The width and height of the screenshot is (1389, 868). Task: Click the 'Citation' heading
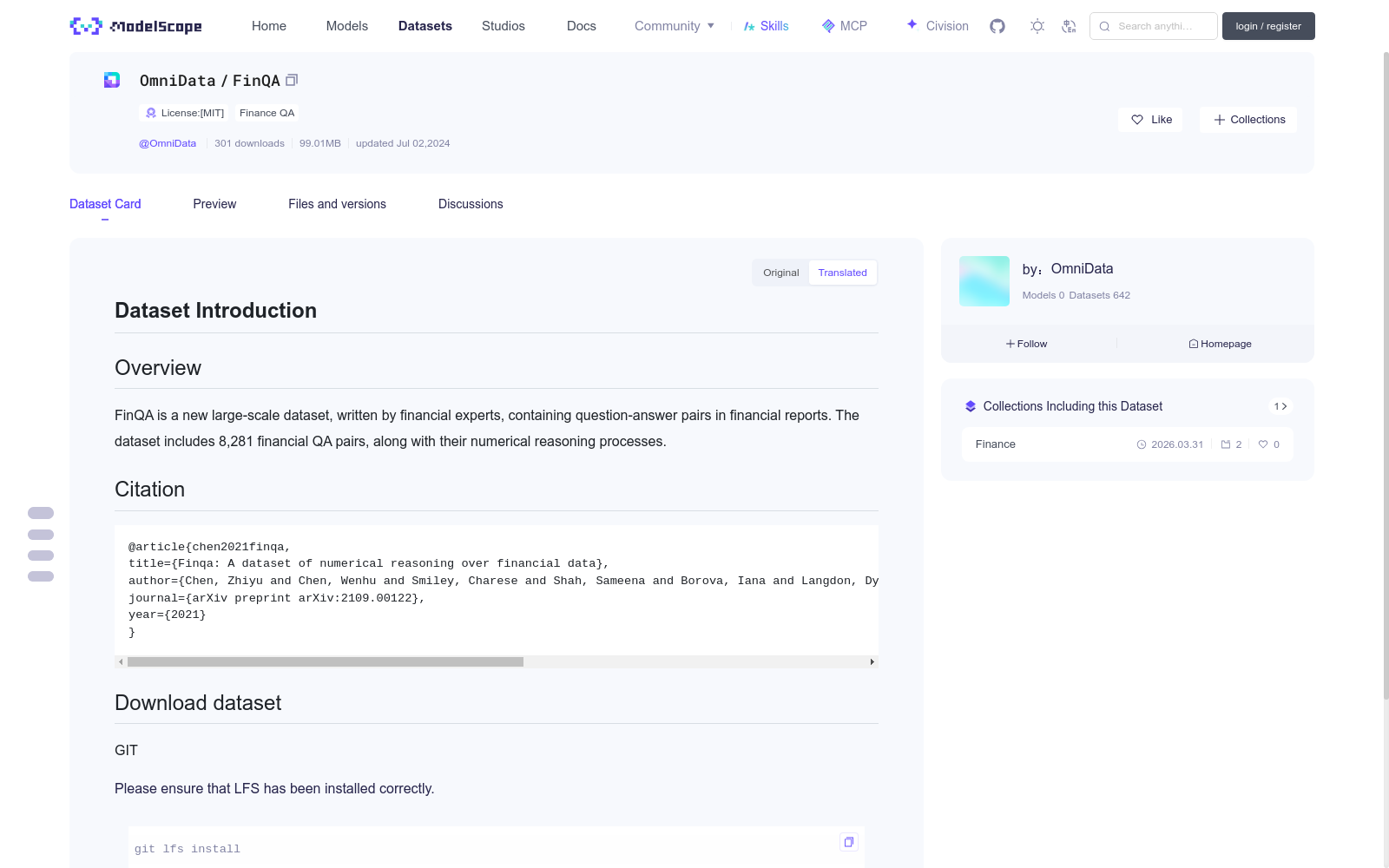(149, 490)
